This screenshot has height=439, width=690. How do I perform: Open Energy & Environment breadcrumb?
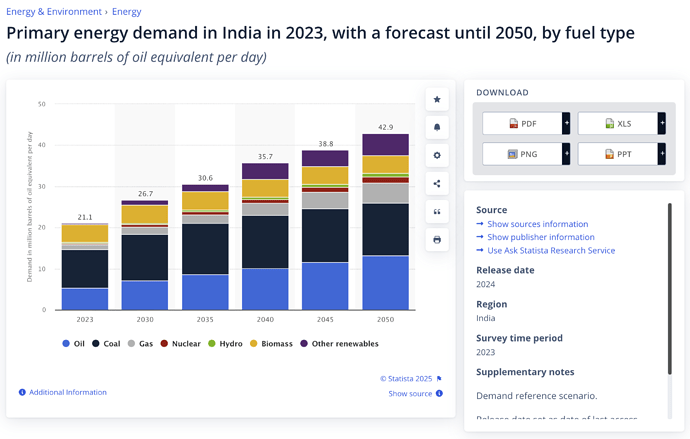pos(55,12)
